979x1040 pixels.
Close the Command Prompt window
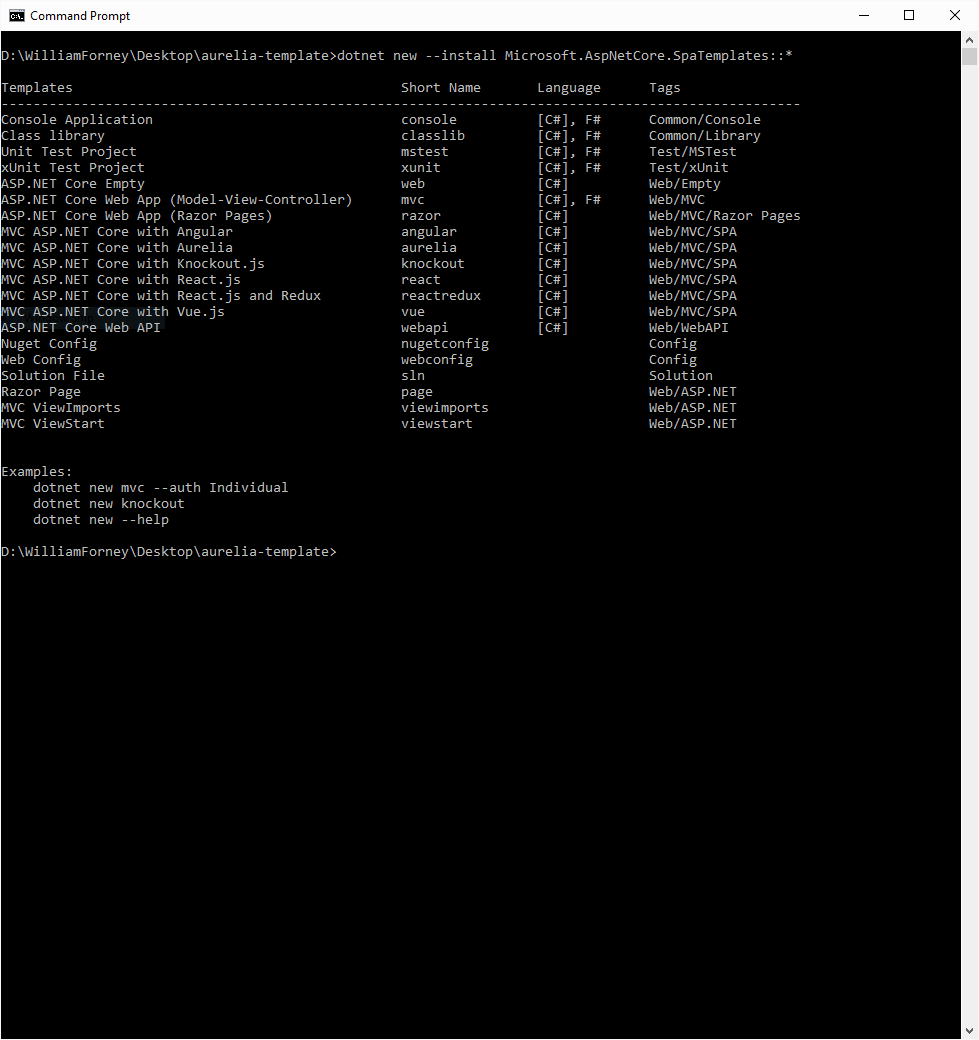[x=955, y=15]
